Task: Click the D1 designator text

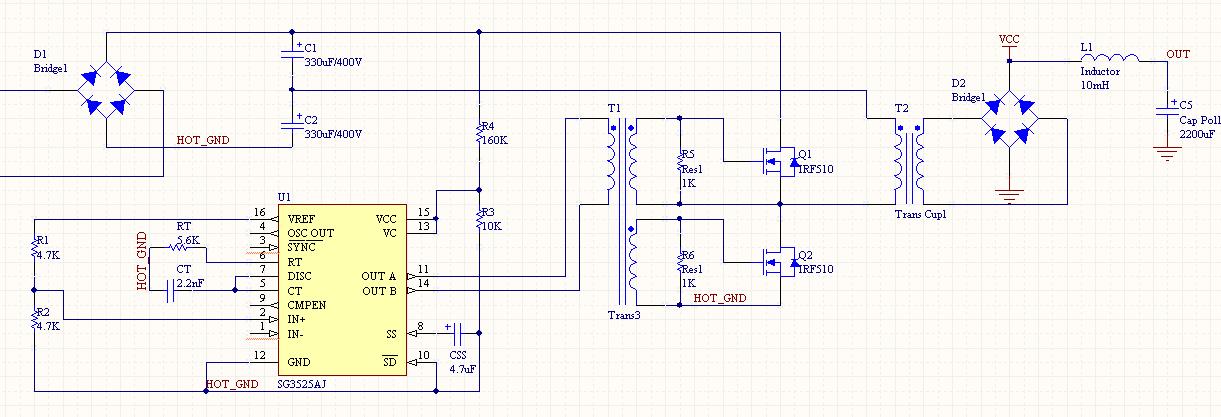Action: coord(41,54)
